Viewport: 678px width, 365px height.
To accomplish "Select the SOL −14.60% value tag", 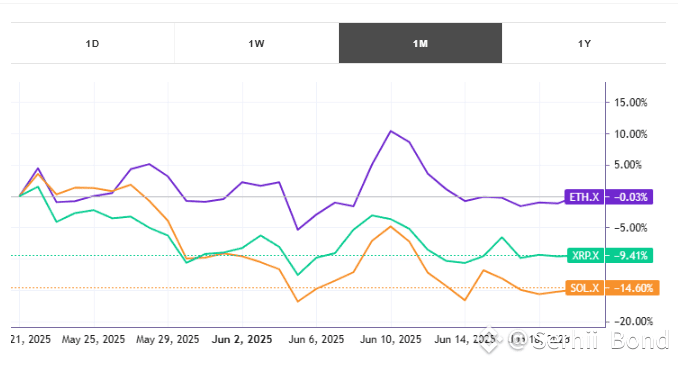I will [x=633, y=288].
